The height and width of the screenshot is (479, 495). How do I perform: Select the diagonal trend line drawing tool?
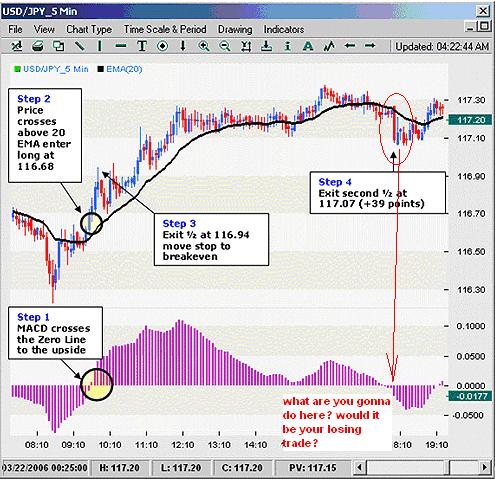(x=79, y=46)
